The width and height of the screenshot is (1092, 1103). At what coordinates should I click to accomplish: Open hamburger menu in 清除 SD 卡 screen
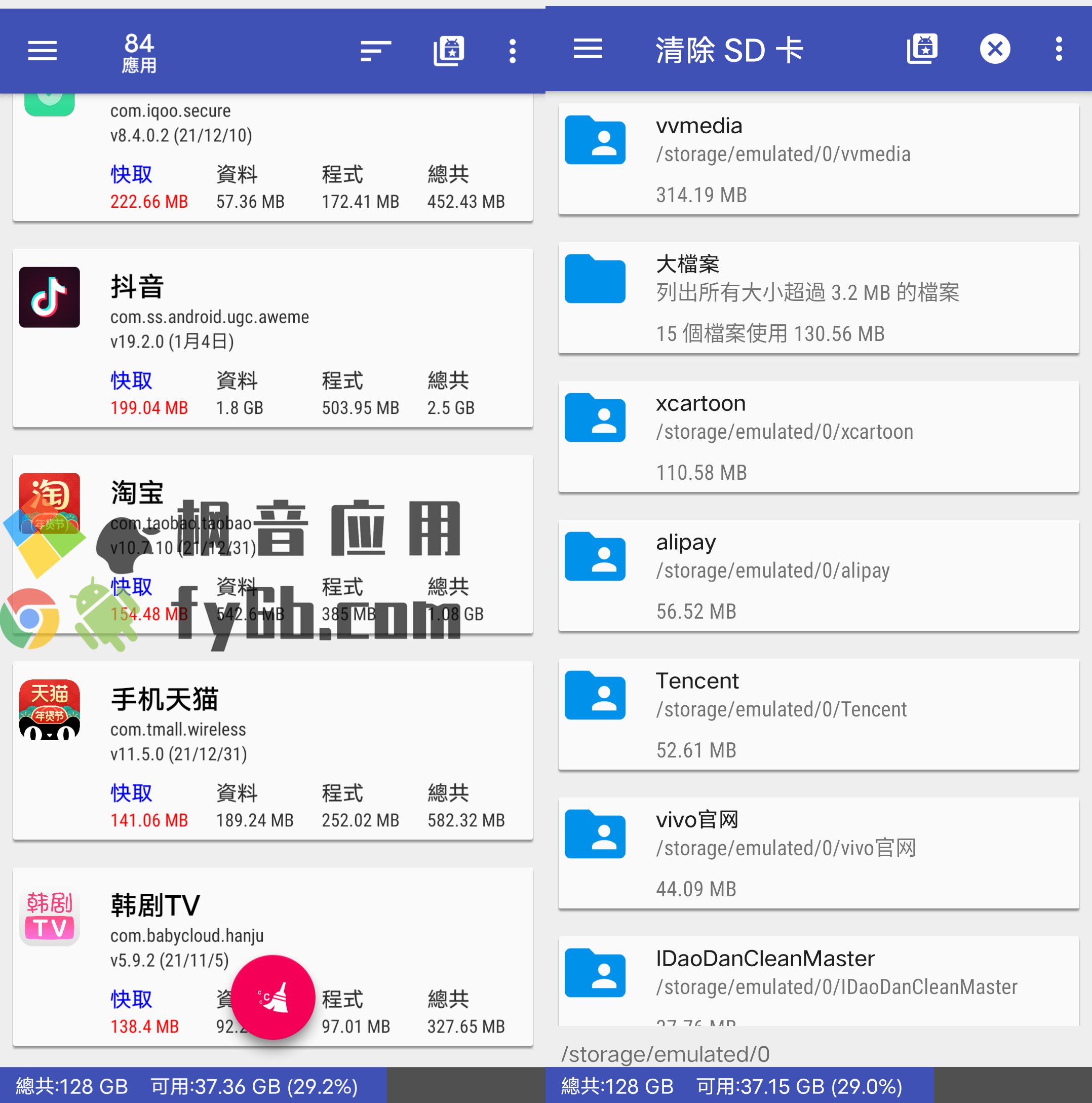coord(588,49)
